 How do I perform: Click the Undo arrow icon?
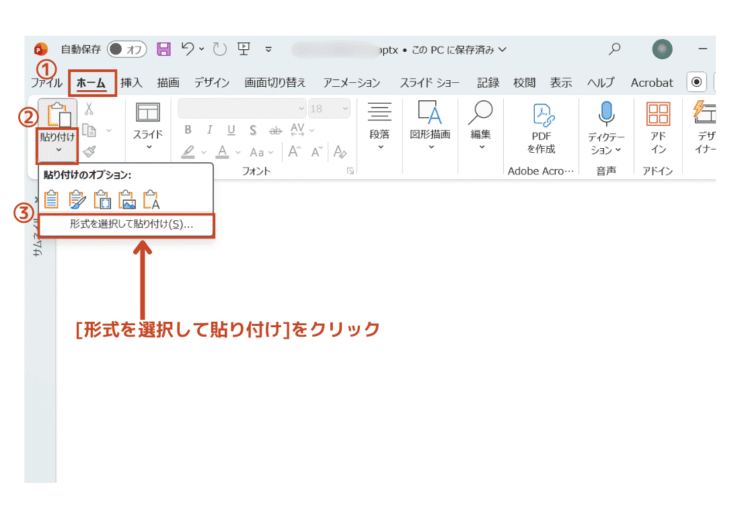coord(188,48)
